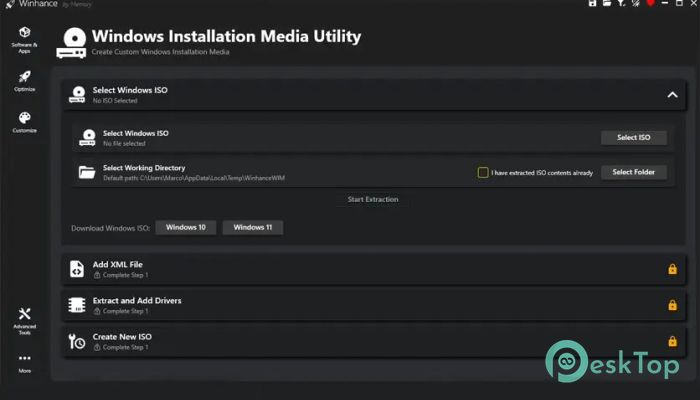Click the disc icon beside the page title
The image size is (700, 400).
[71, 43]
